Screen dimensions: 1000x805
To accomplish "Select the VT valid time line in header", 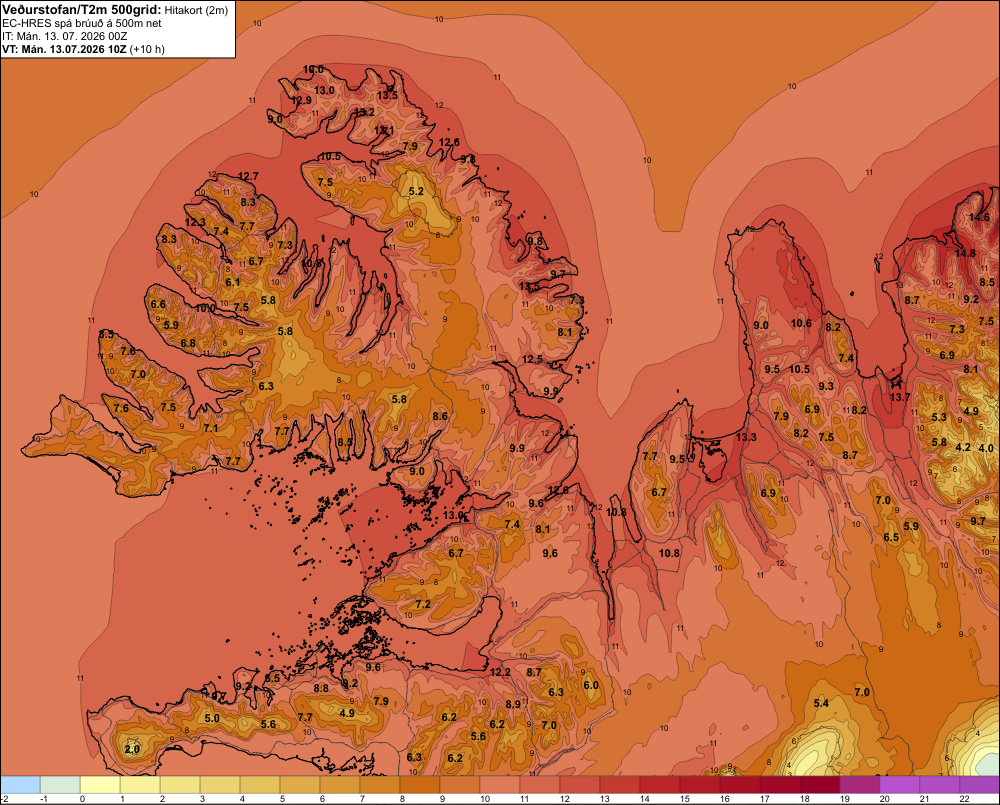I will tap(83, 49).
